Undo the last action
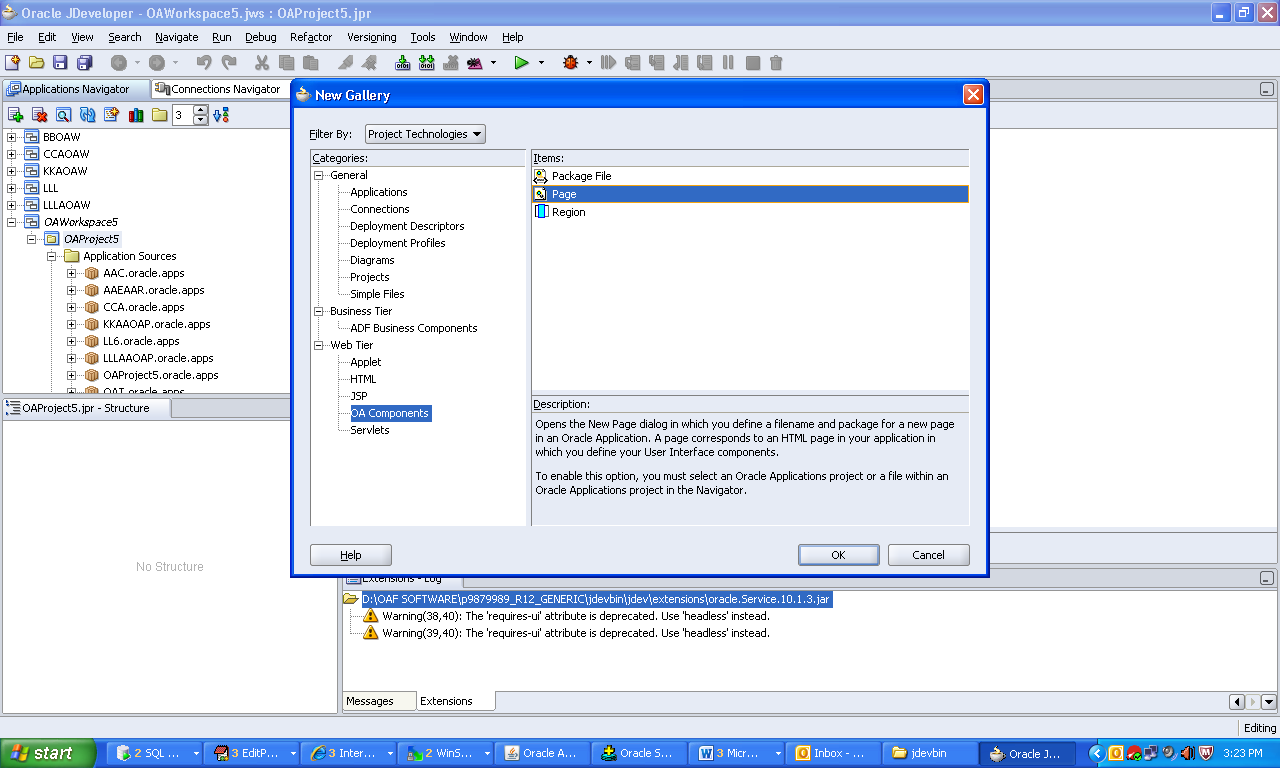 click(x=204, y=62)
